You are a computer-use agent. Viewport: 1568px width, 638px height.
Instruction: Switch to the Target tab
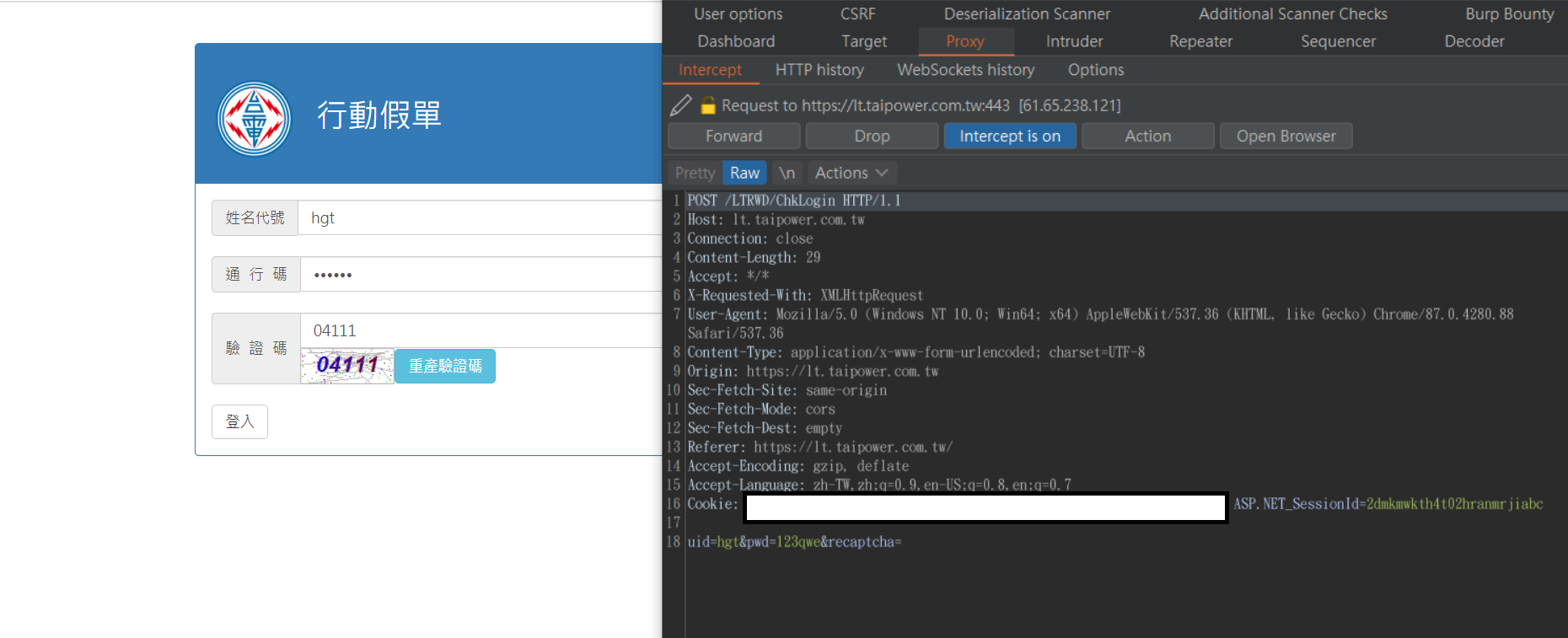(x=864, y=41)
